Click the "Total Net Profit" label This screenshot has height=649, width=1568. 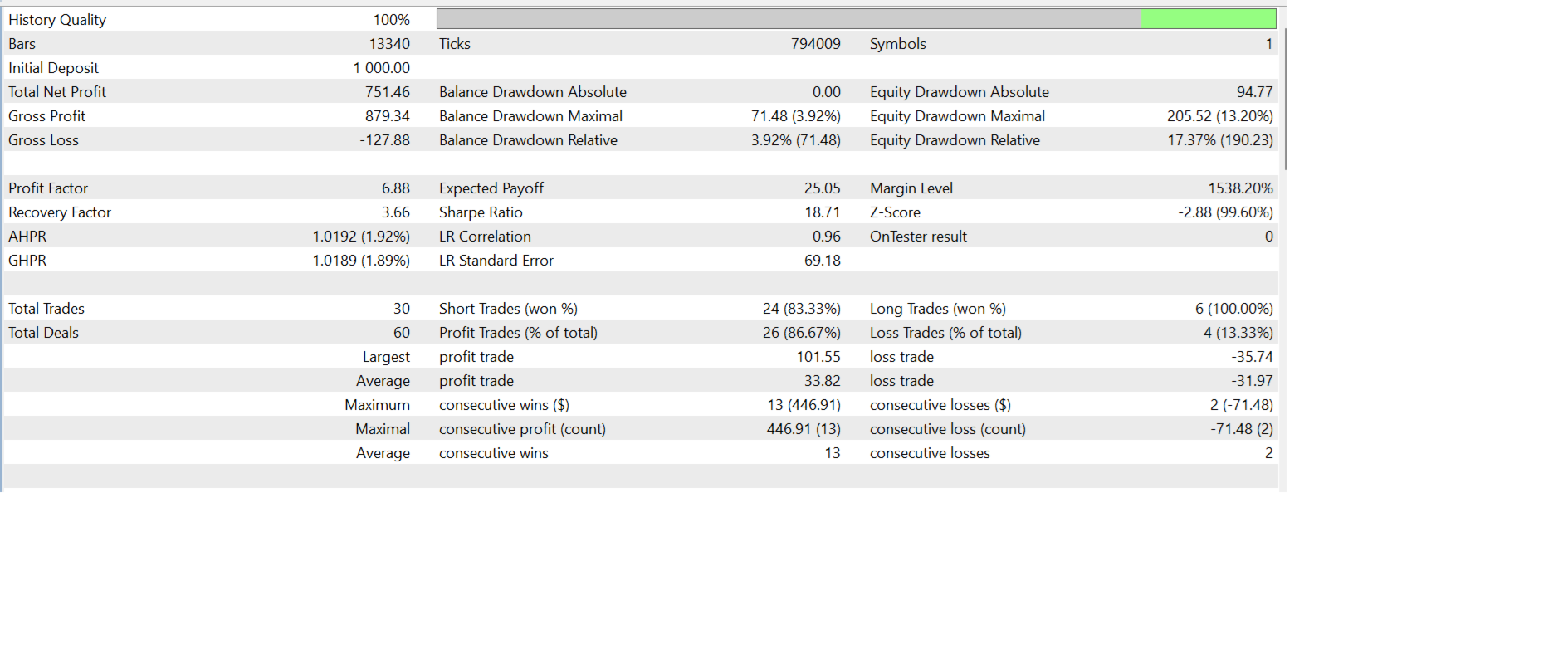pyautogui.click(x=57, y=92)
